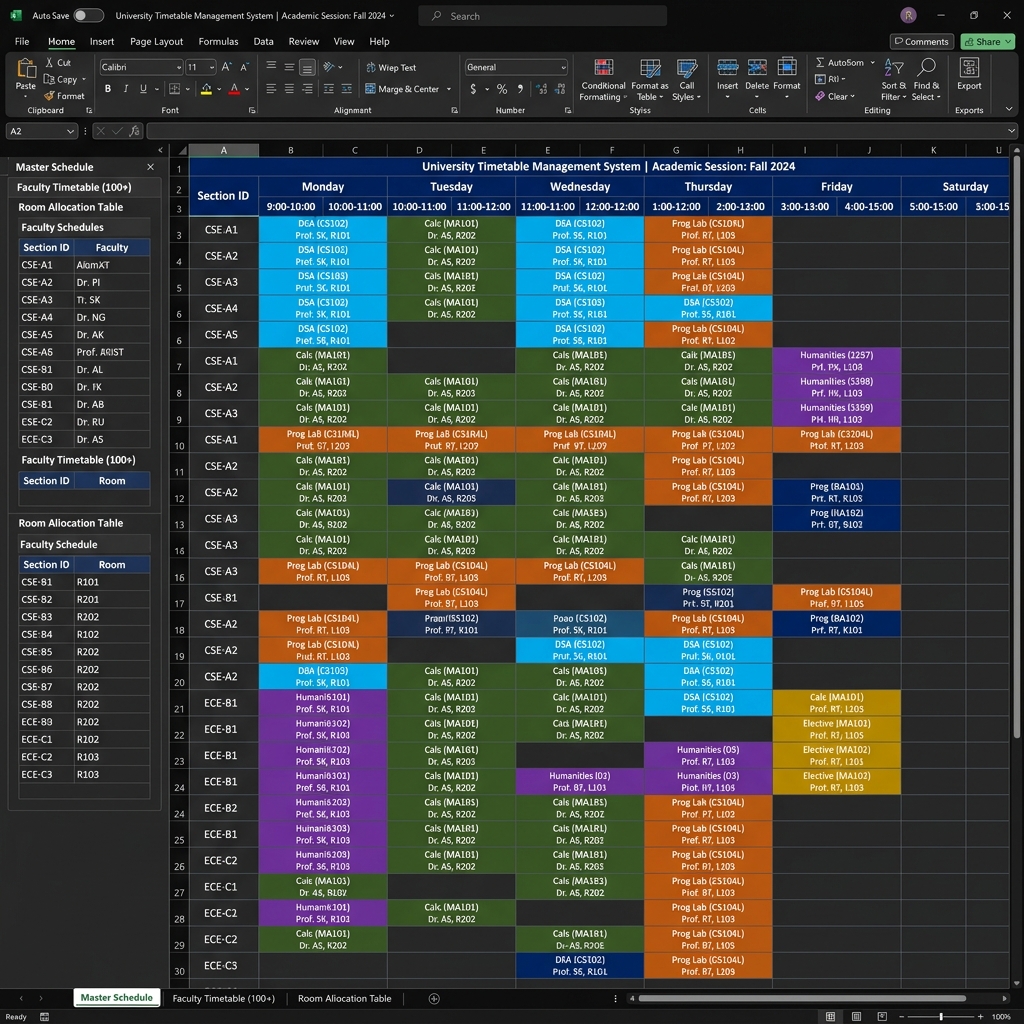Open the Name Box A2 dropdown
This screenshot has width=1024, height=1024.
70,131
